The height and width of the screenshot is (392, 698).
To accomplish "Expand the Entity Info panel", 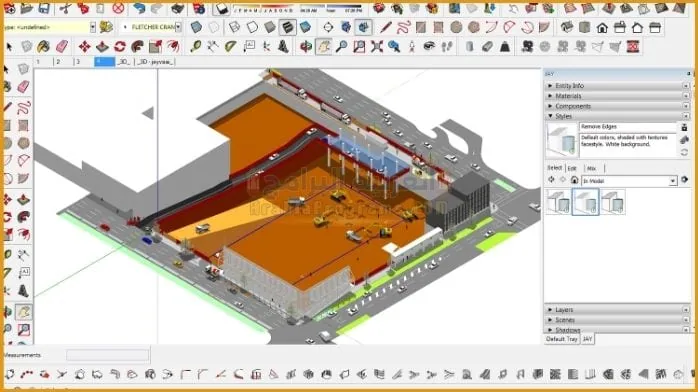I will coord(550,85).
